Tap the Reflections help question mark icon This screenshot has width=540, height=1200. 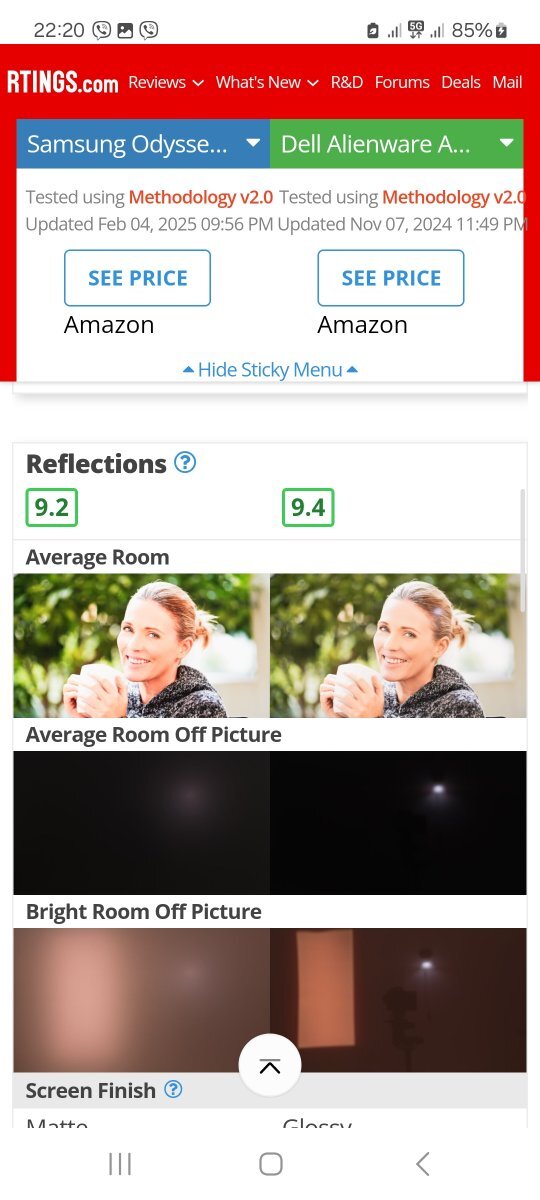185,463
